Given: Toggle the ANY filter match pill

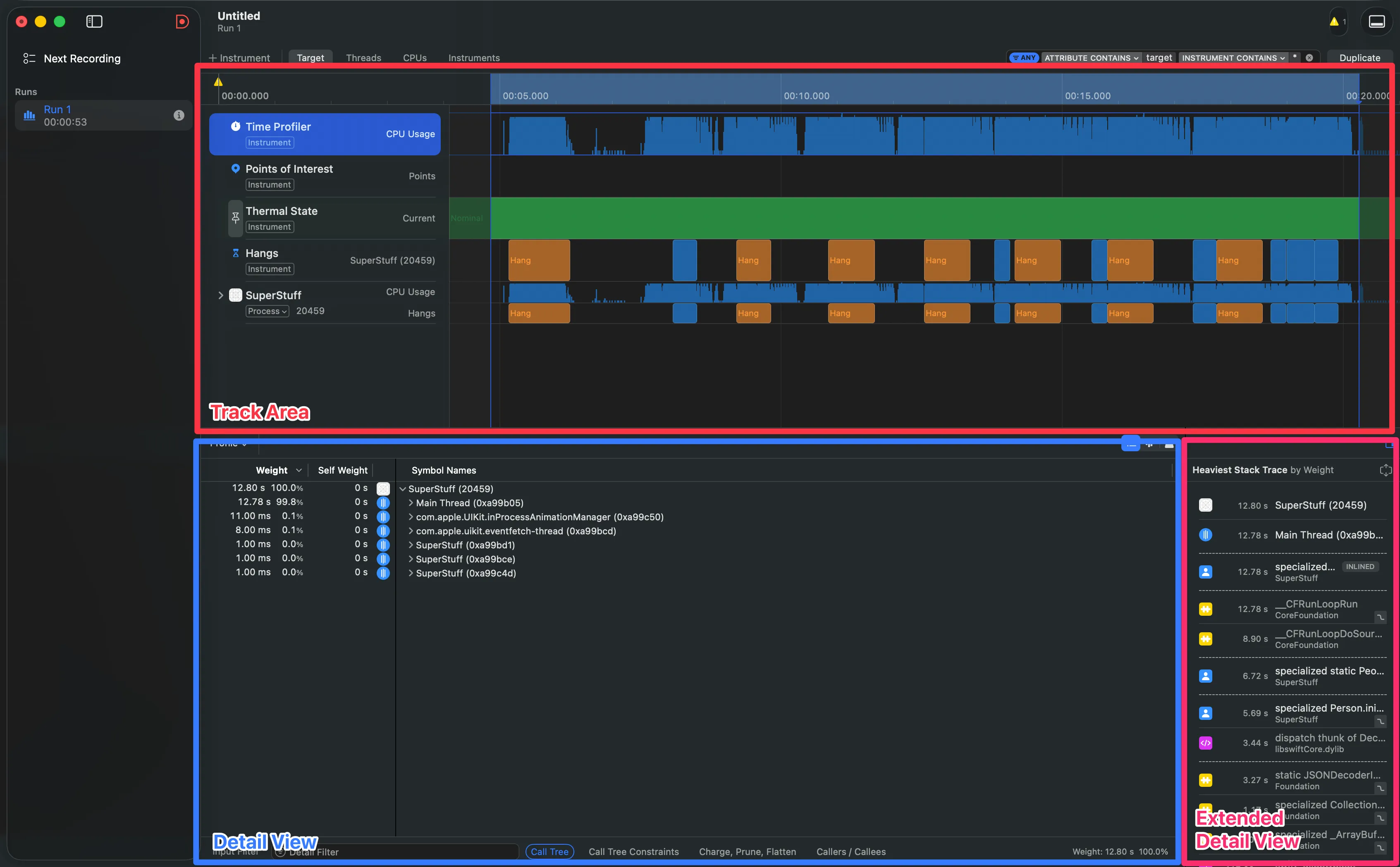Looking at the screenshot, I should pyautogui.click(x=1024, y=58).
